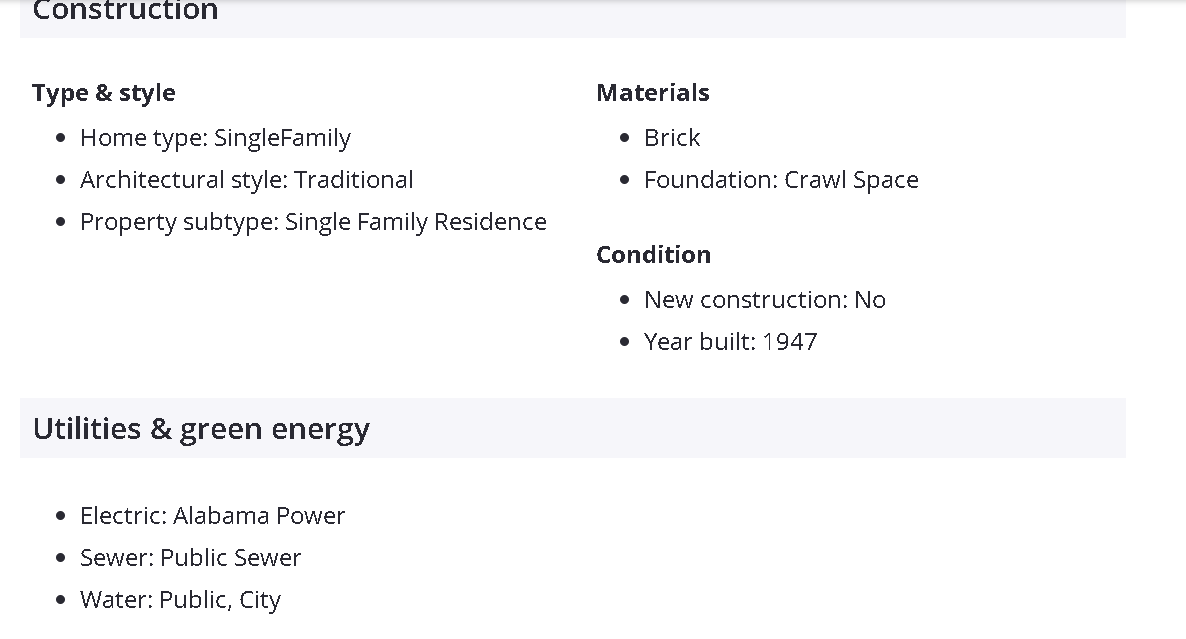Screen dimensions: 1186x639
Task: Select New construction: No item
Action: tap(765, 300)
